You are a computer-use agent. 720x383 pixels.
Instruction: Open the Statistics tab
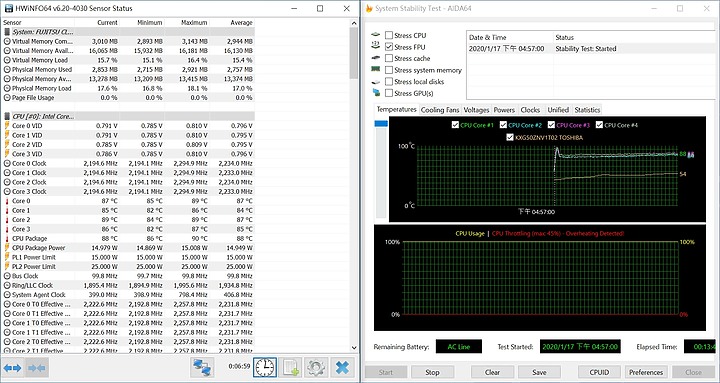[x=587, y=110]
